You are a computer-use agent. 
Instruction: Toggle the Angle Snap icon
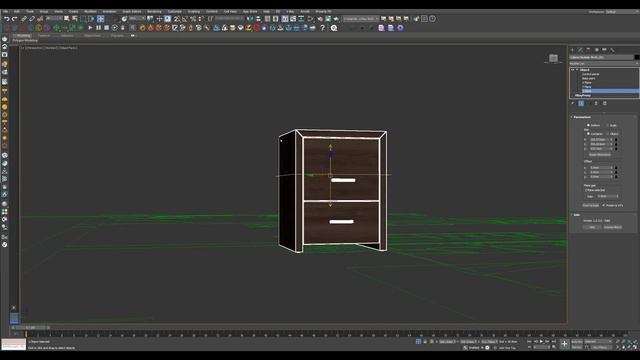tap(185, 19)
